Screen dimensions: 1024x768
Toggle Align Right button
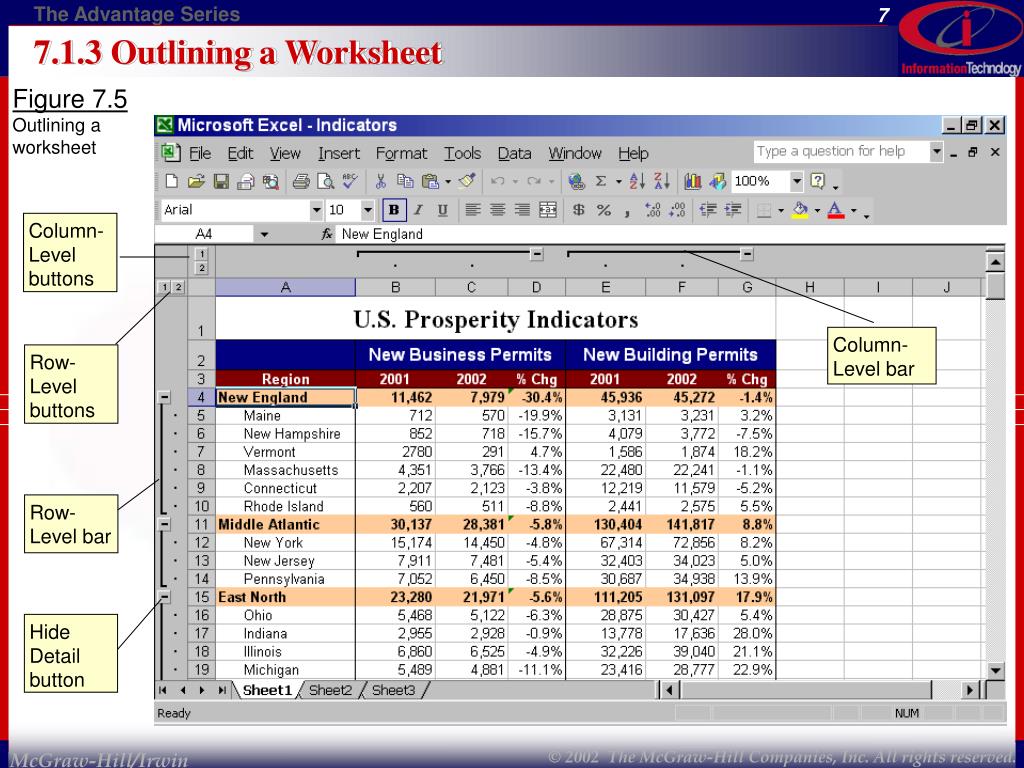(x=522, y=210)
